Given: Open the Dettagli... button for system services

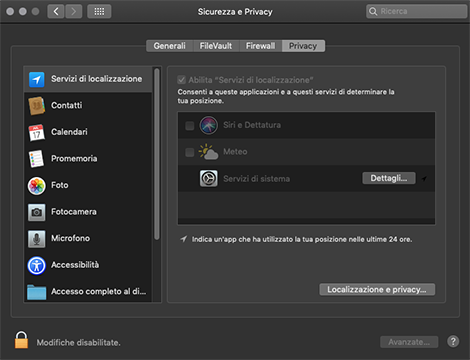Looking at the screenshot, I should [x=389, y=178].
